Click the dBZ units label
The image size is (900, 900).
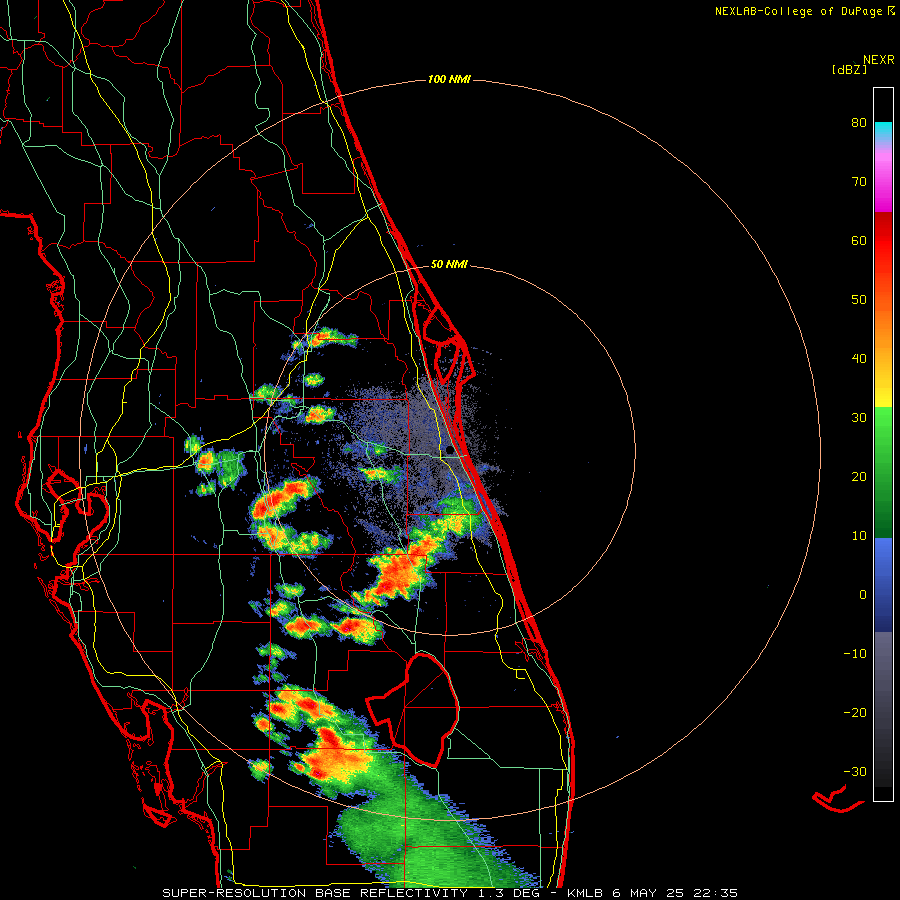(x=849, y=70)
